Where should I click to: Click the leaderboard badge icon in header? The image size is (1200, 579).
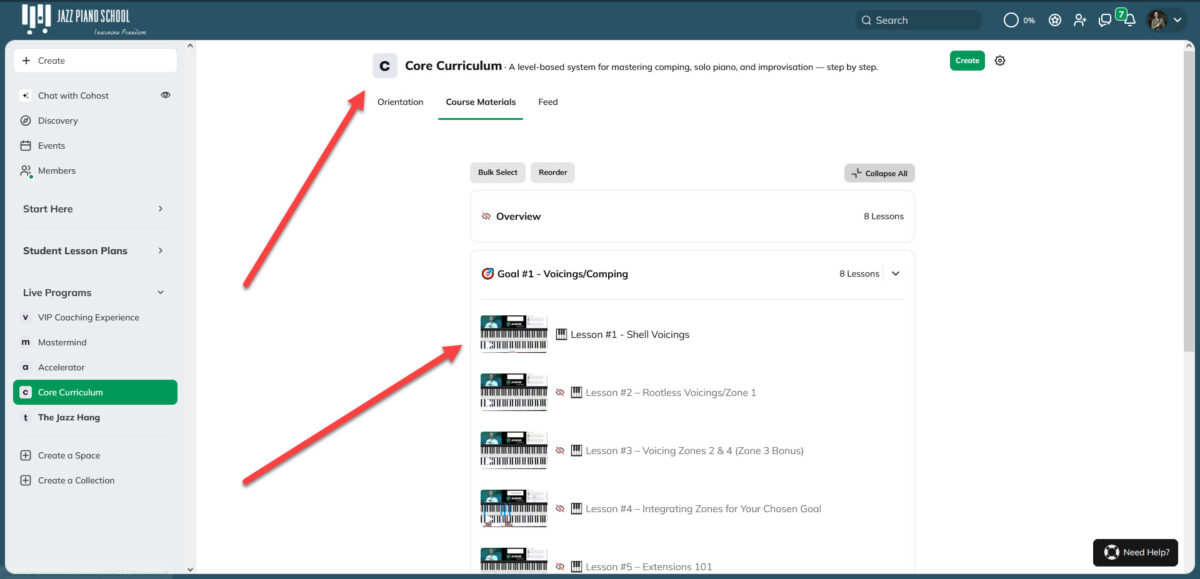point(1055,20)
